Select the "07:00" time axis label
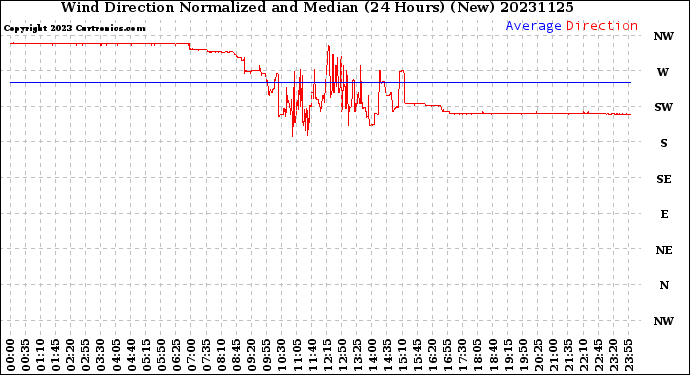 point(191,355)
